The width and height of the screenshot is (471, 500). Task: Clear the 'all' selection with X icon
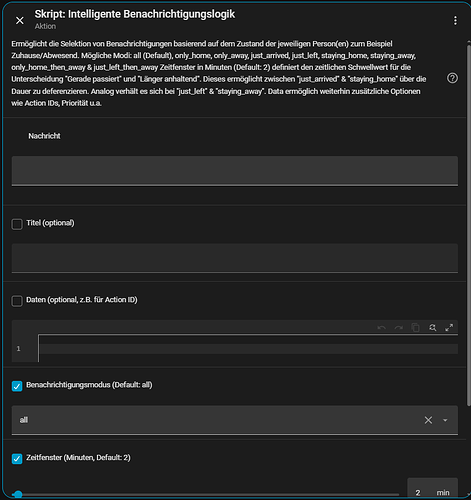[x=428, y=420]
